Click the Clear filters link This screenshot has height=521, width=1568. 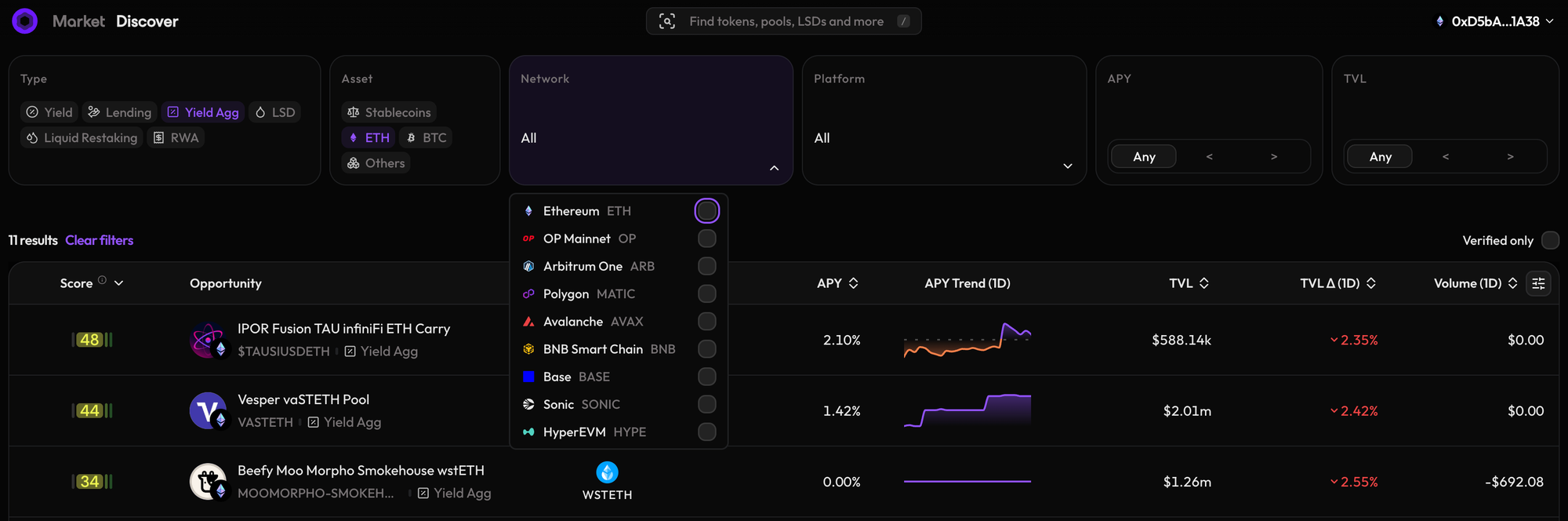point(99,240)
